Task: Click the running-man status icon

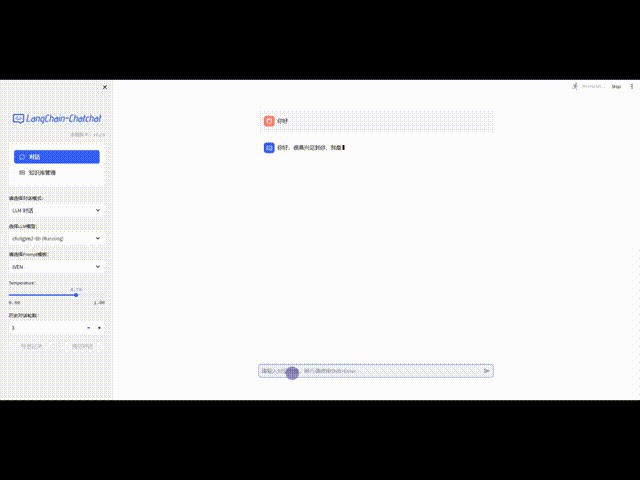Action: tap(575, 86)
